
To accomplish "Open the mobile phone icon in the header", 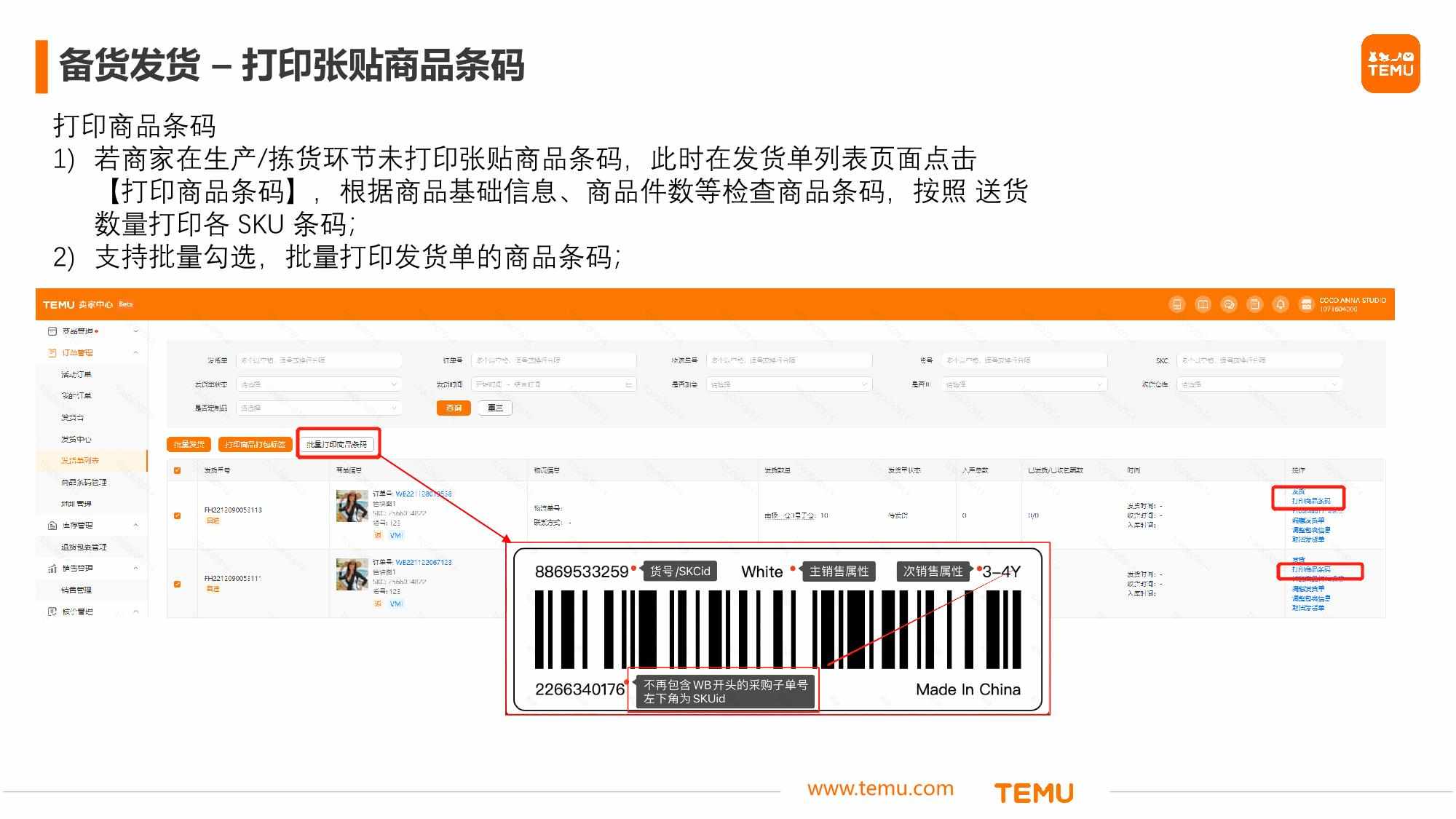I will click(x=1177, y=304).
